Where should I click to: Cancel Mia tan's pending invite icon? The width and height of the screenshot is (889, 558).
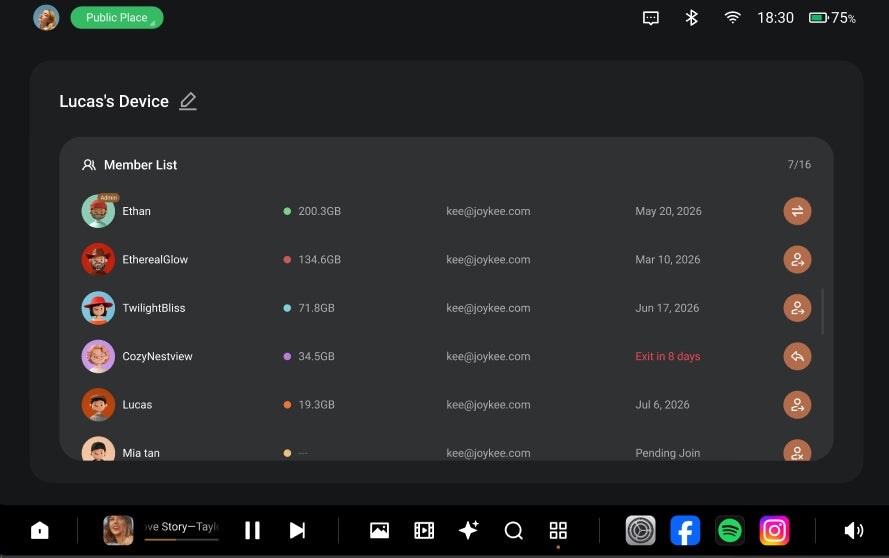(797, 451)
